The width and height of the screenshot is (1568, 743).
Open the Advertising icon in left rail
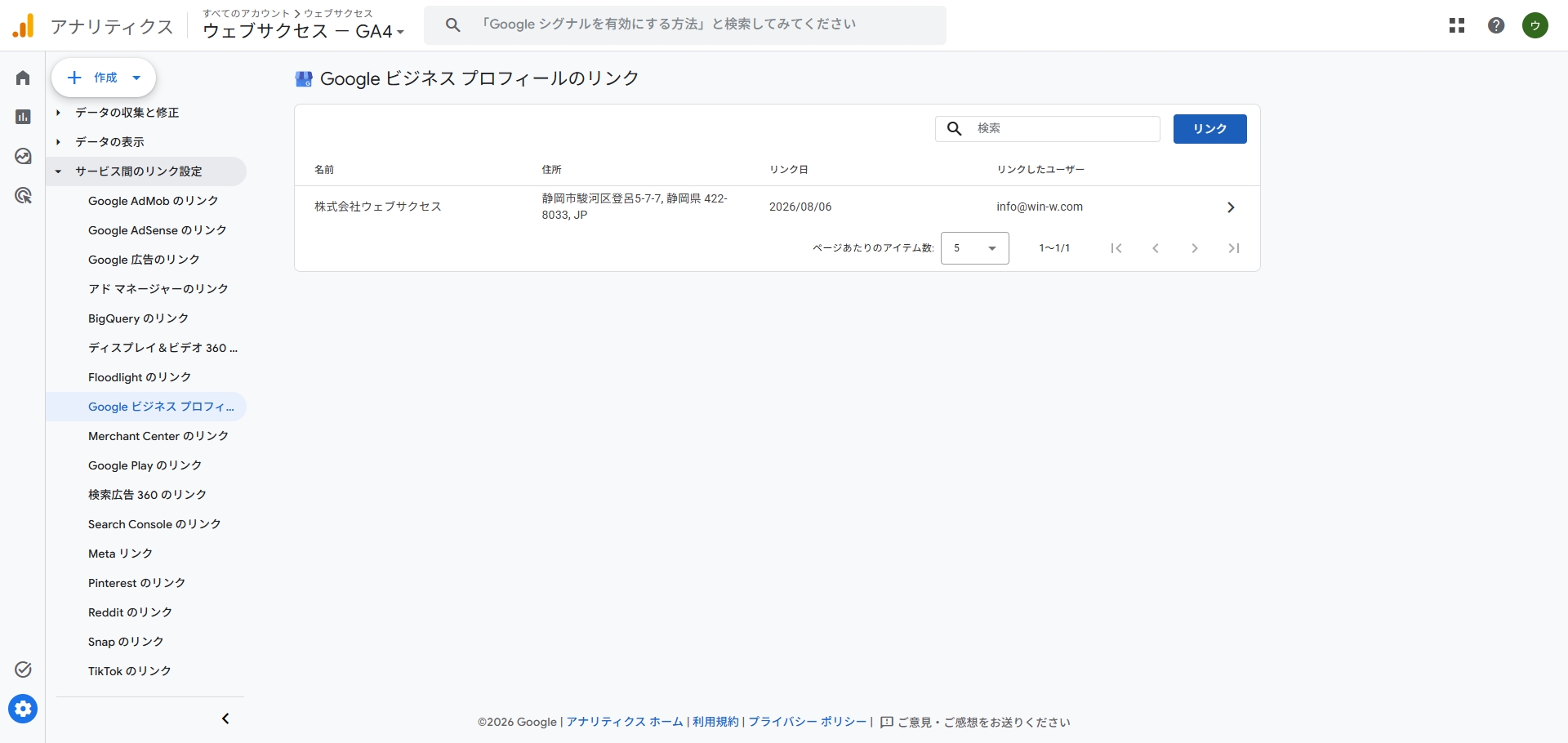pyautogui.click(x=23, y=195)
